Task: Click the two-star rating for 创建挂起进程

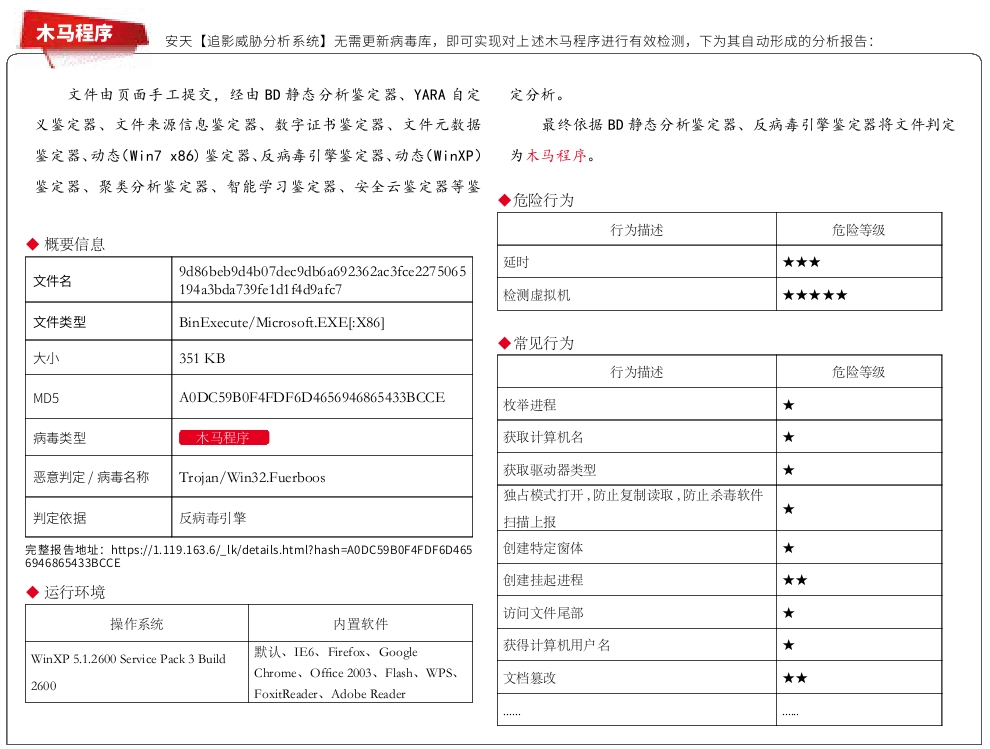Action: coord(795,580)
